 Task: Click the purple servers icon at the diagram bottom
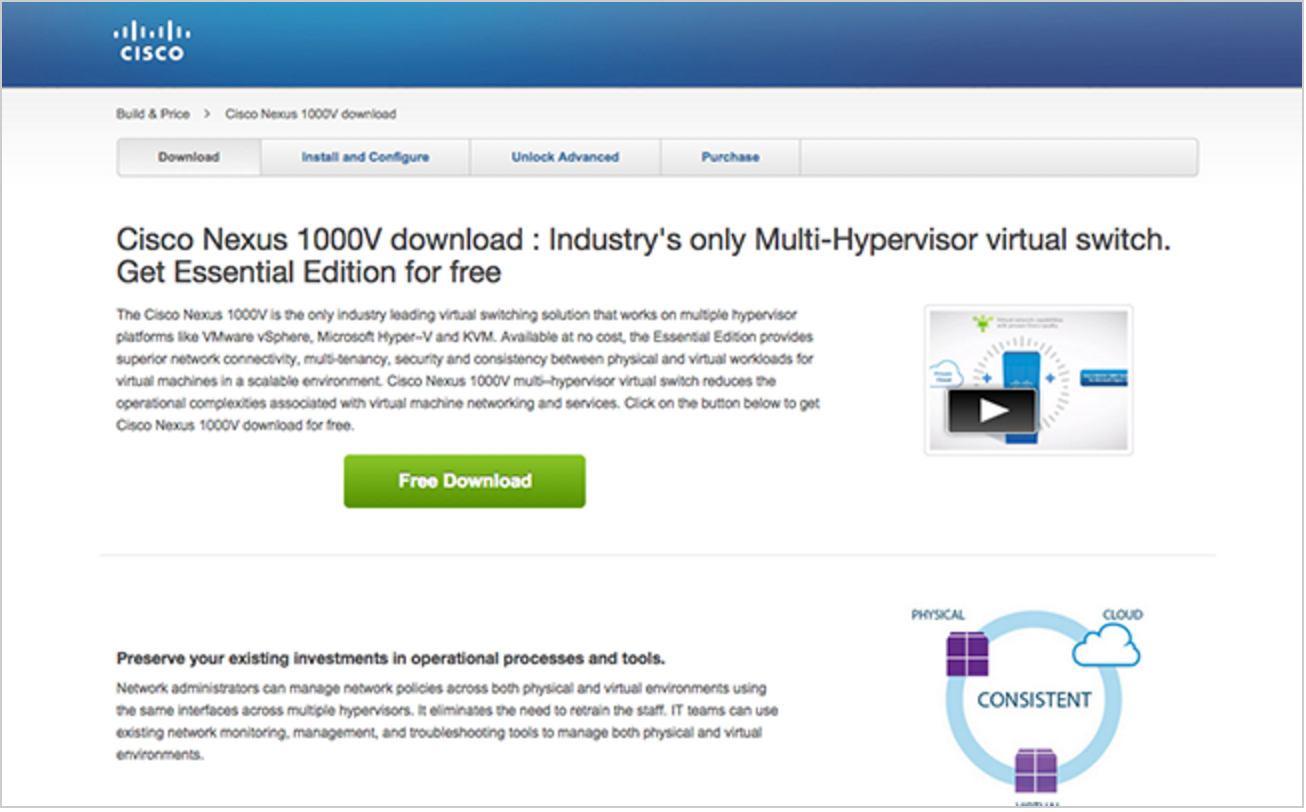coord(1035,772)
